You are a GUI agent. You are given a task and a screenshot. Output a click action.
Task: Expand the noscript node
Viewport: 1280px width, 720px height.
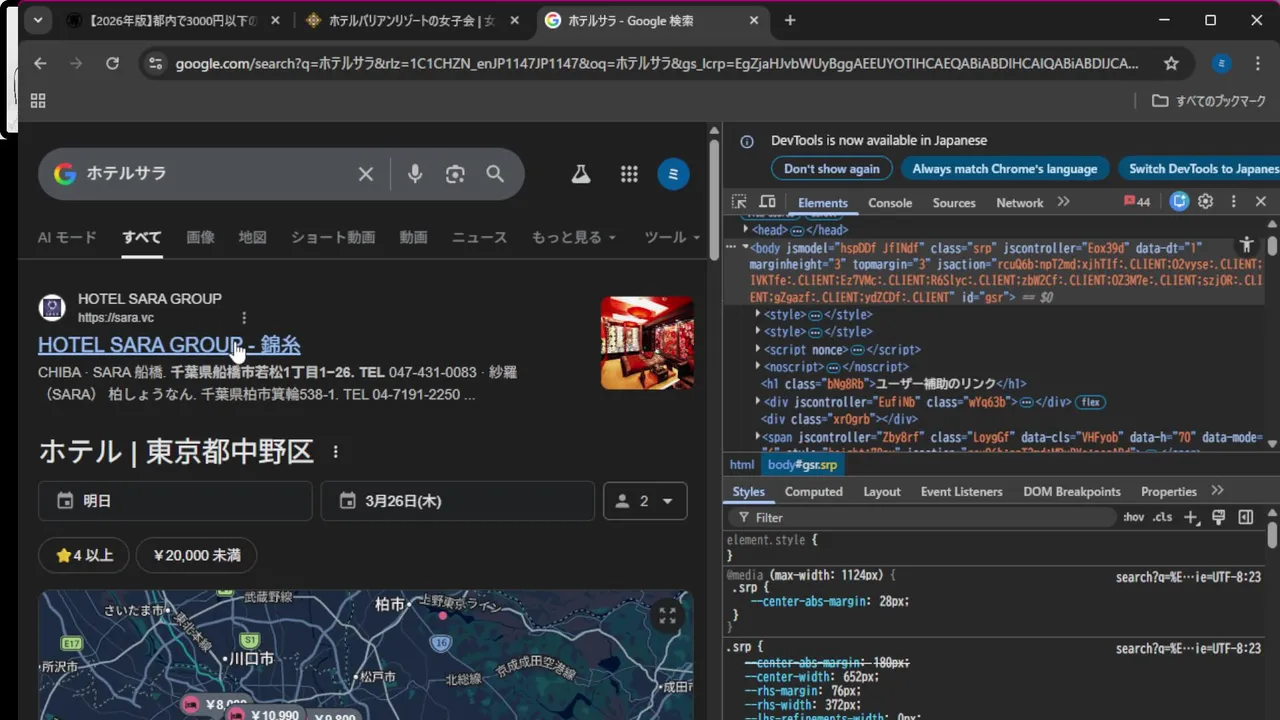point(758,367)
